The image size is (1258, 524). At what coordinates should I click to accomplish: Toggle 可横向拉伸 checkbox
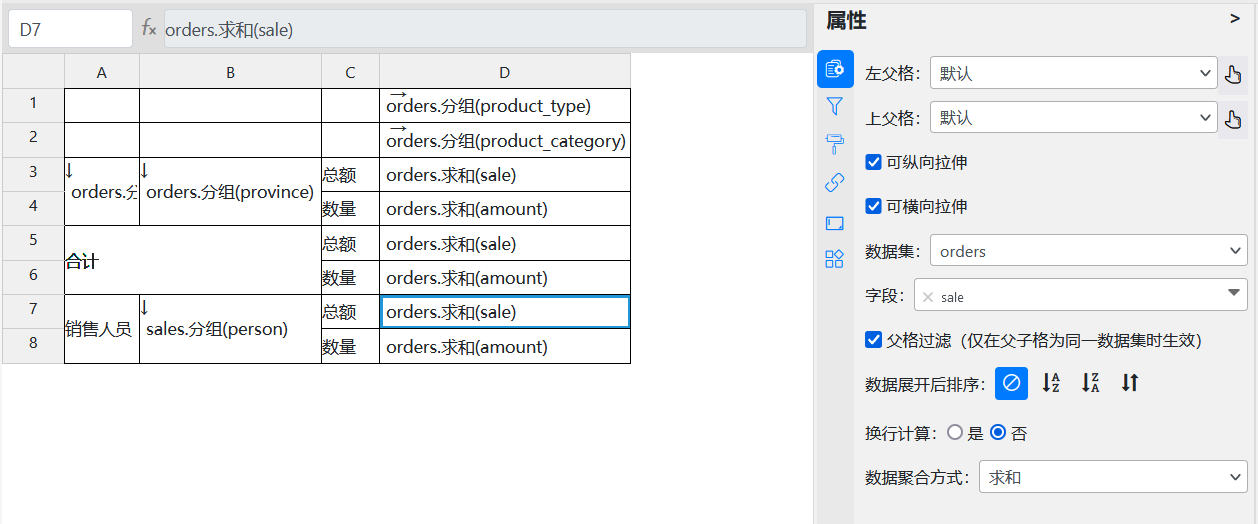pos(873,206)
